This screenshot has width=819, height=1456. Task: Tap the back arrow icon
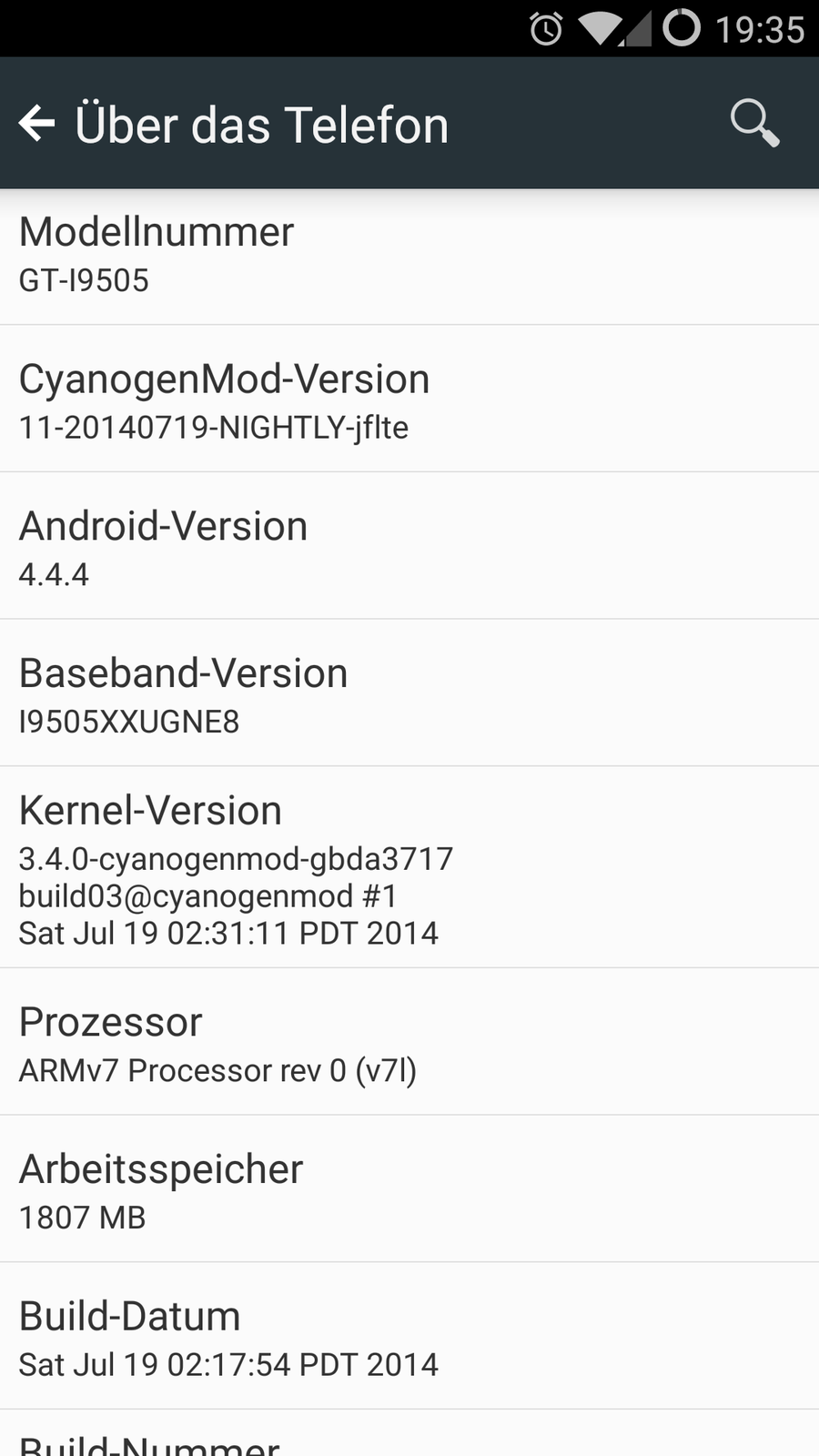coord(37,124)
